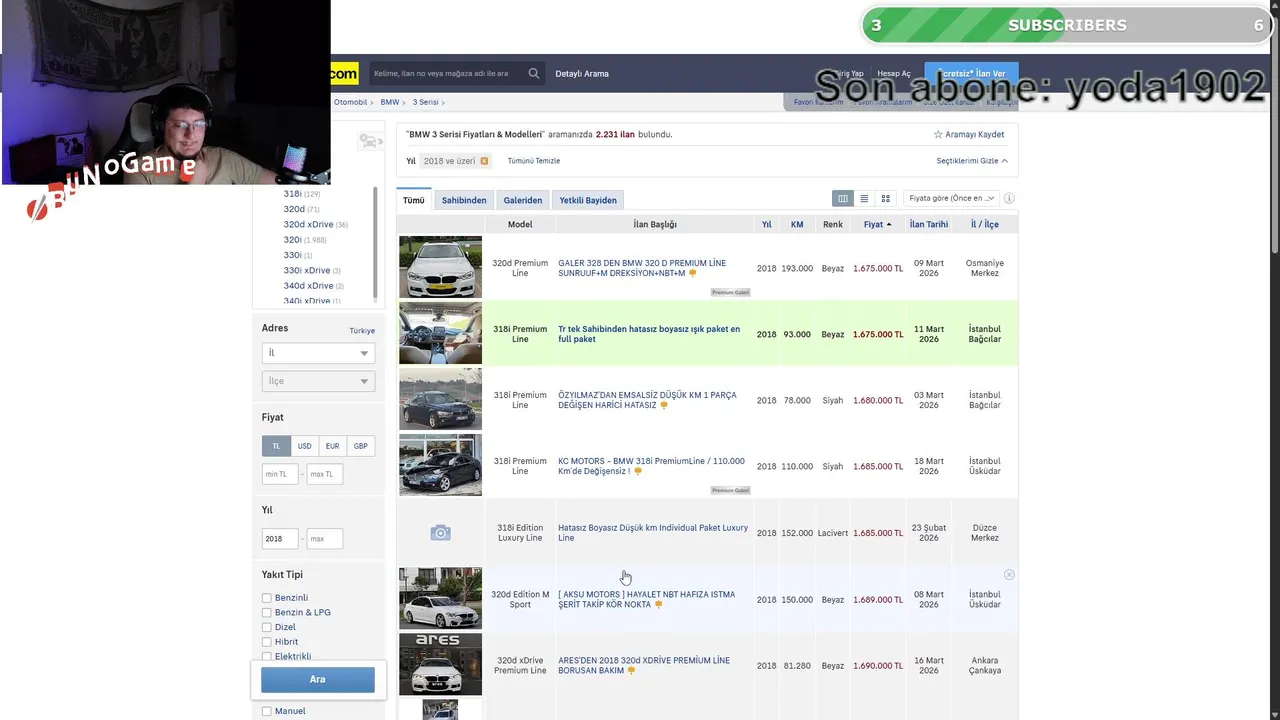Select EUR currency button
Image resolution: width=1280 pixels, height=720 pixels.
pos(332,446)
